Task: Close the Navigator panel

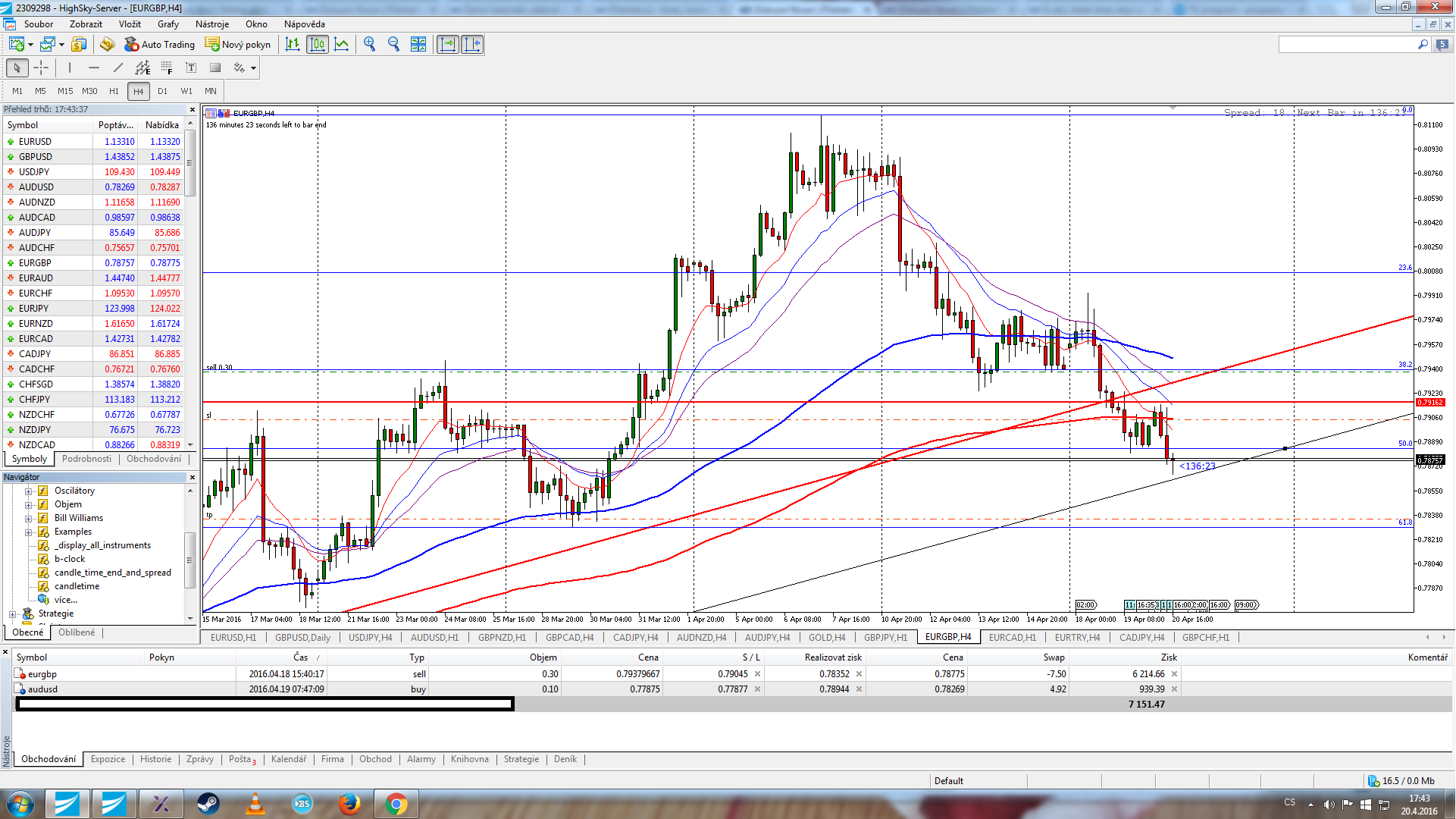Action: [x=193, y=478]
